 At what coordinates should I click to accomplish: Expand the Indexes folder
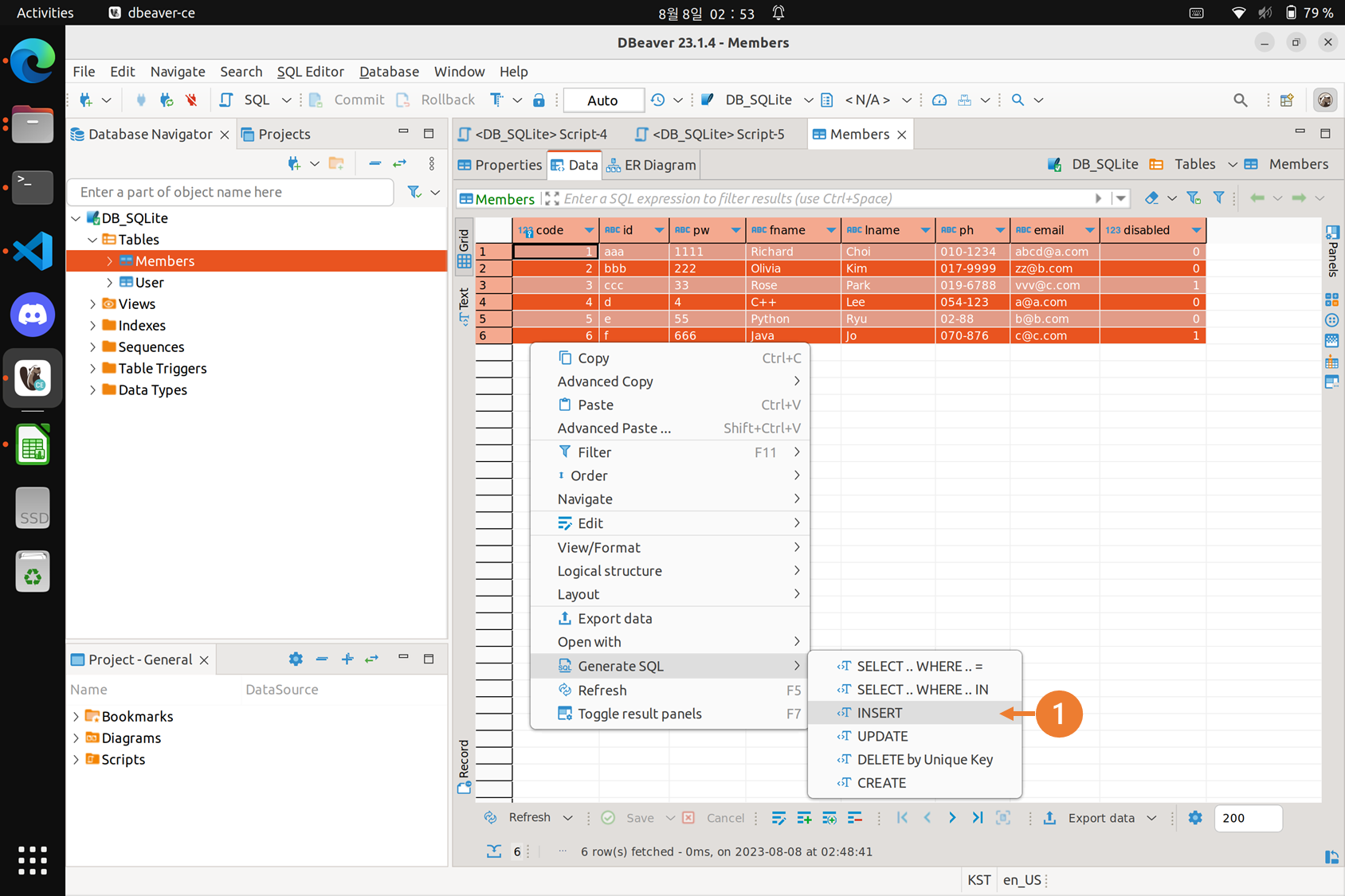coord(93,326)
